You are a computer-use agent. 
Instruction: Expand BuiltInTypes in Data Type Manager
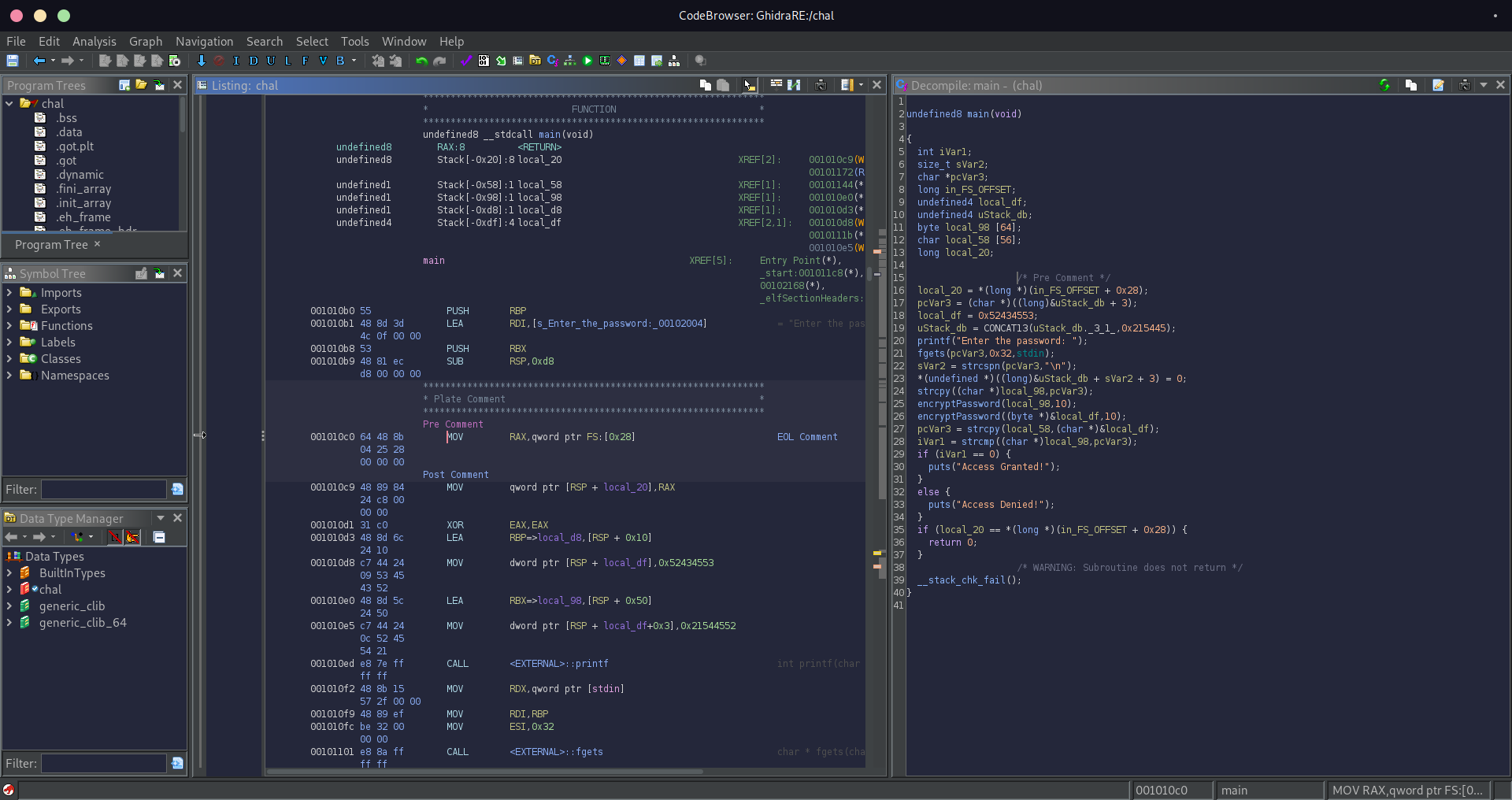9,573
